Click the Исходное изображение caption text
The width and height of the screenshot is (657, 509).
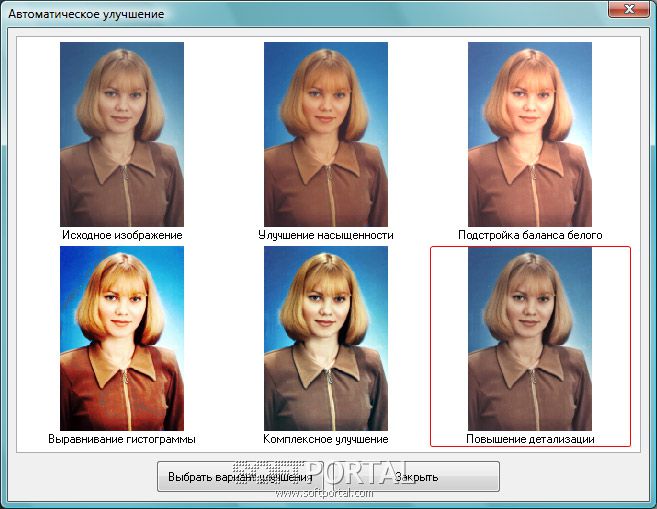coord(122,235)
